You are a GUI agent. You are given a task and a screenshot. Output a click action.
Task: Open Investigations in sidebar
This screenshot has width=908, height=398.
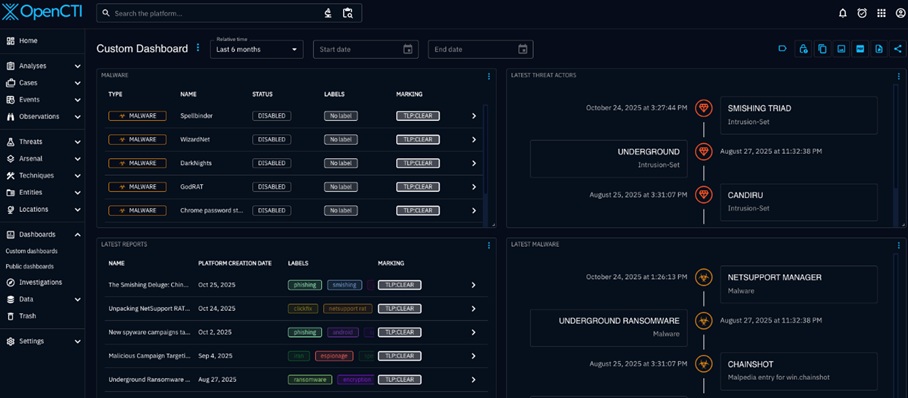point(42,283)
